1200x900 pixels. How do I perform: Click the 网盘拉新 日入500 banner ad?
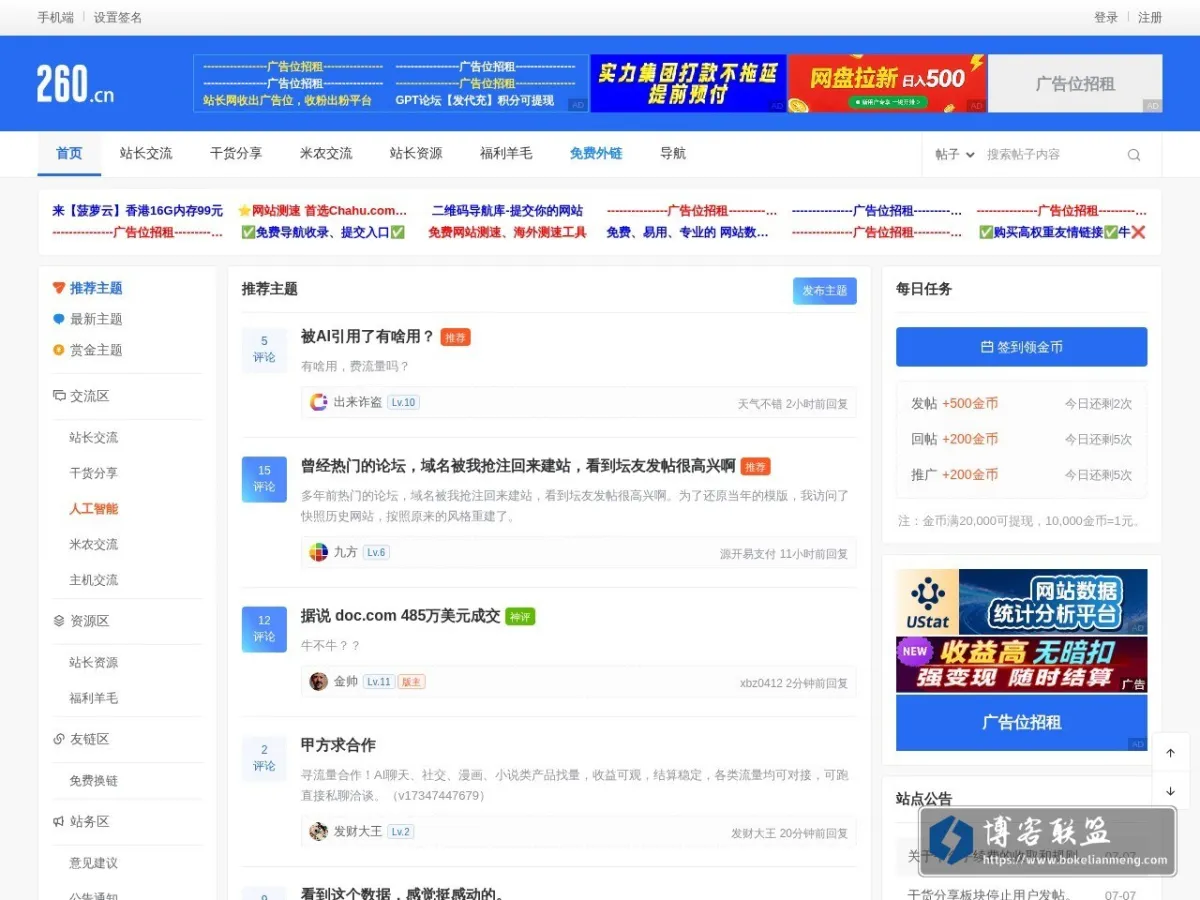[887, 83]
